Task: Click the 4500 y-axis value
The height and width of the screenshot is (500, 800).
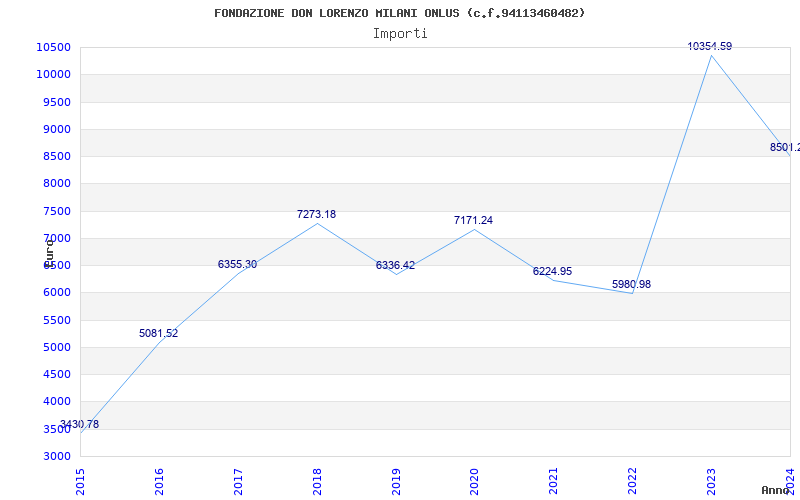Action: click(56, 374)
